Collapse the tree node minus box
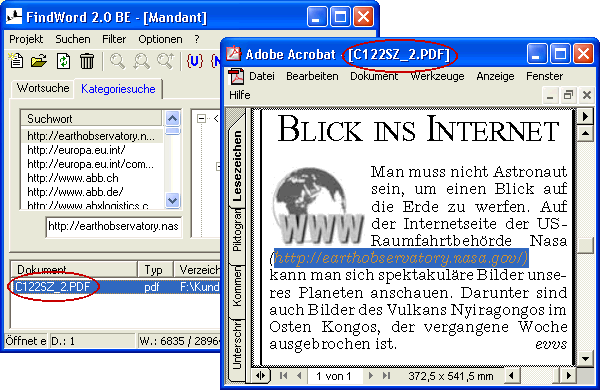 point(201,119)
